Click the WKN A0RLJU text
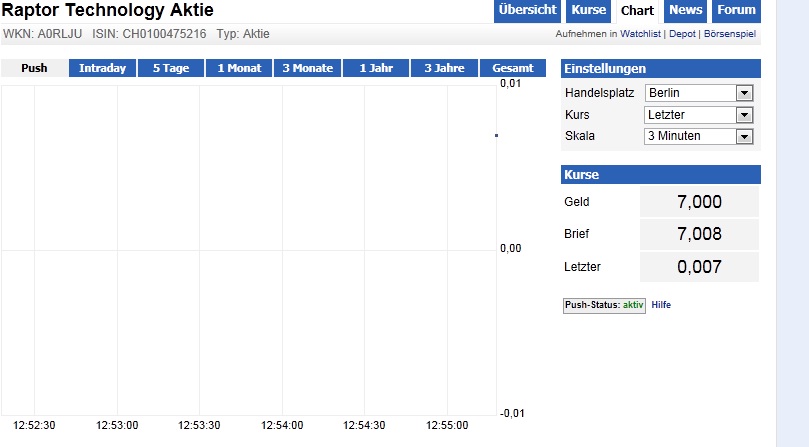 tap(42, 34)
